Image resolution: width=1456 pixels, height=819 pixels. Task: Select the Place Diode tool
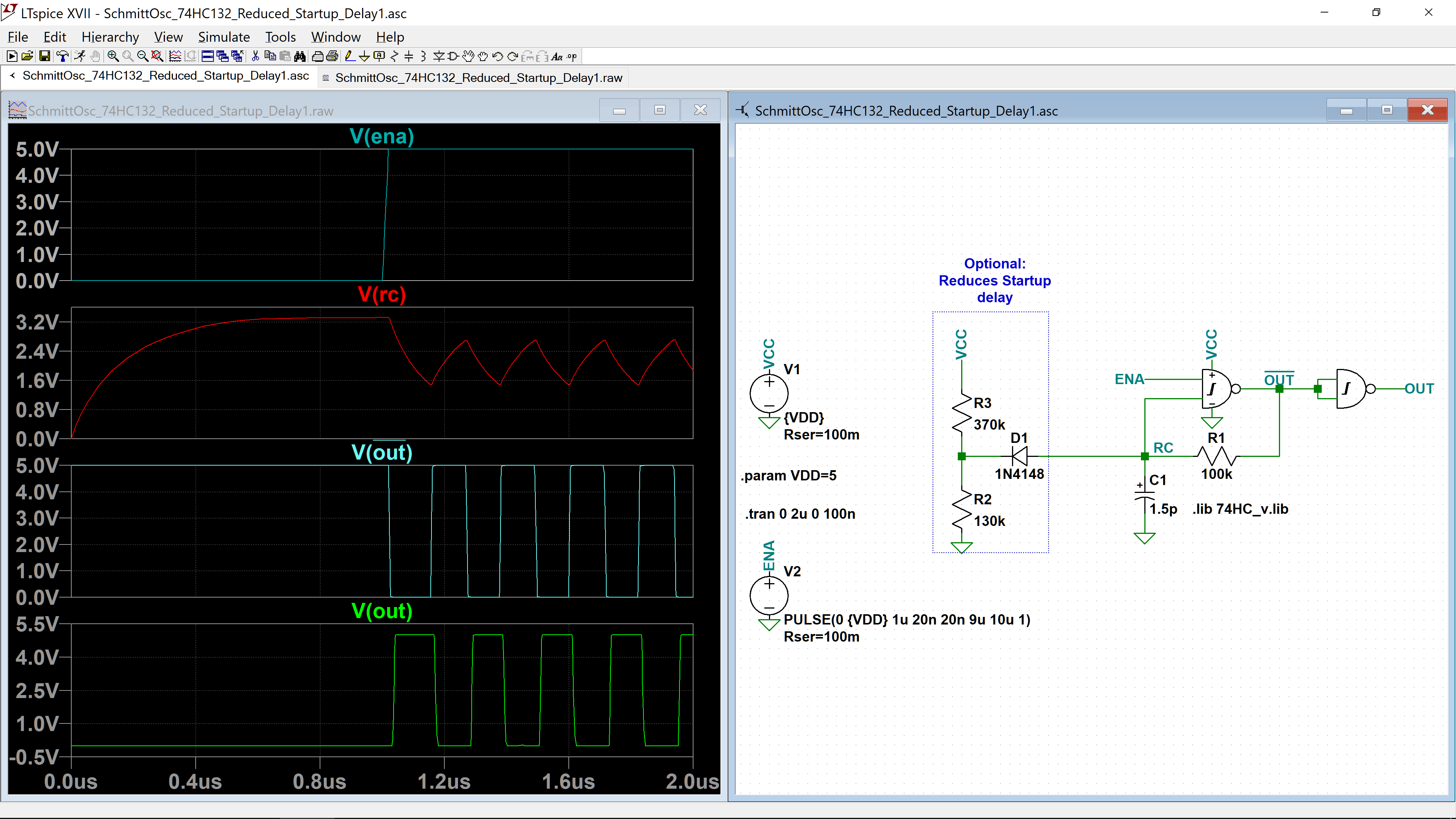coord(439,56)
